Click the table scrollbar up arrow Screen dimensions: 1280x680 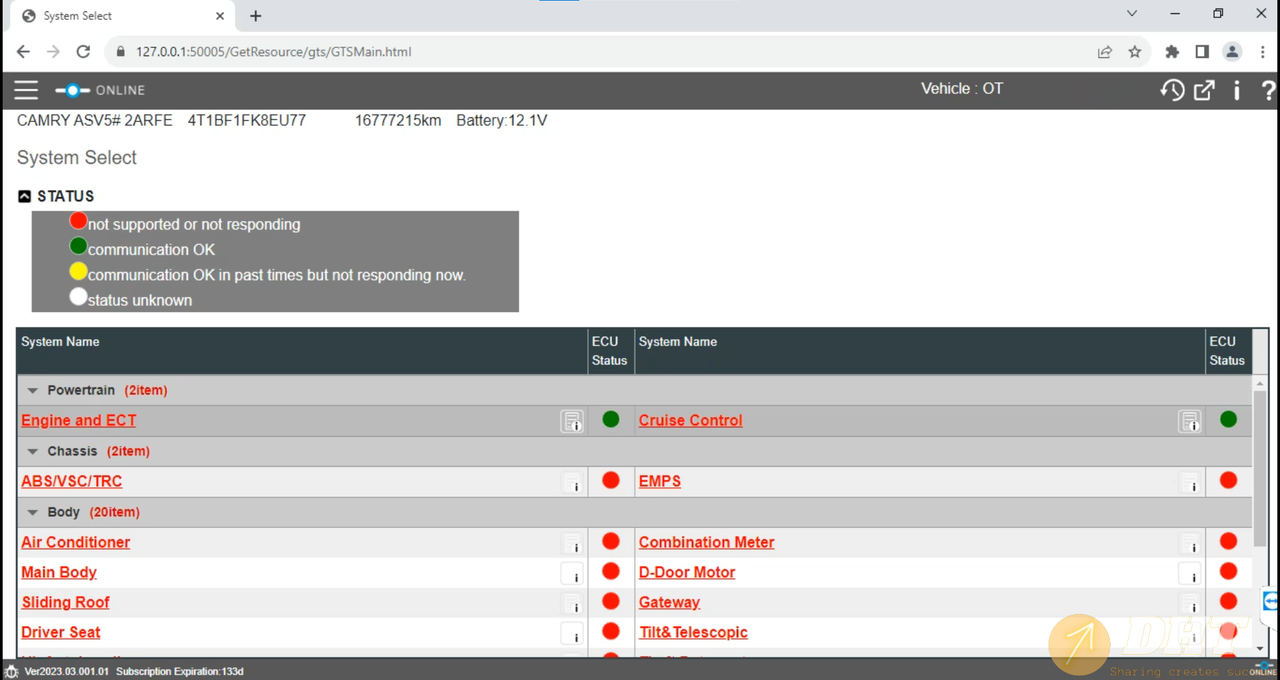[x=1260, y=384]
